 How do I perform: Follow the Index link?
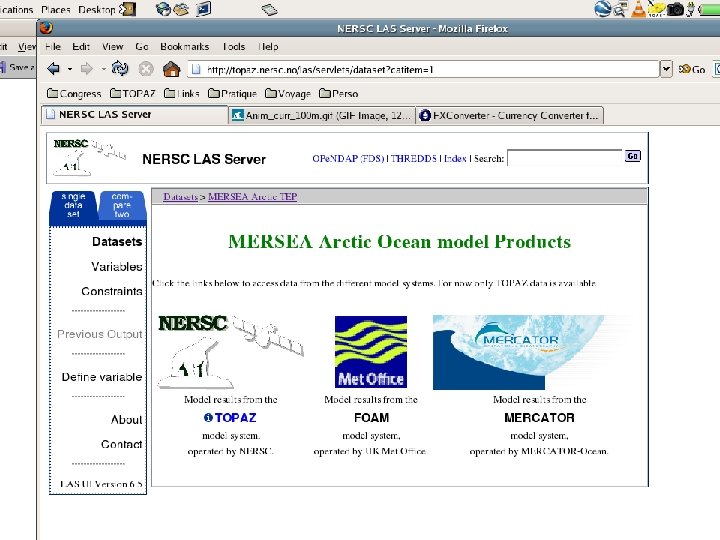pos(455,158)
